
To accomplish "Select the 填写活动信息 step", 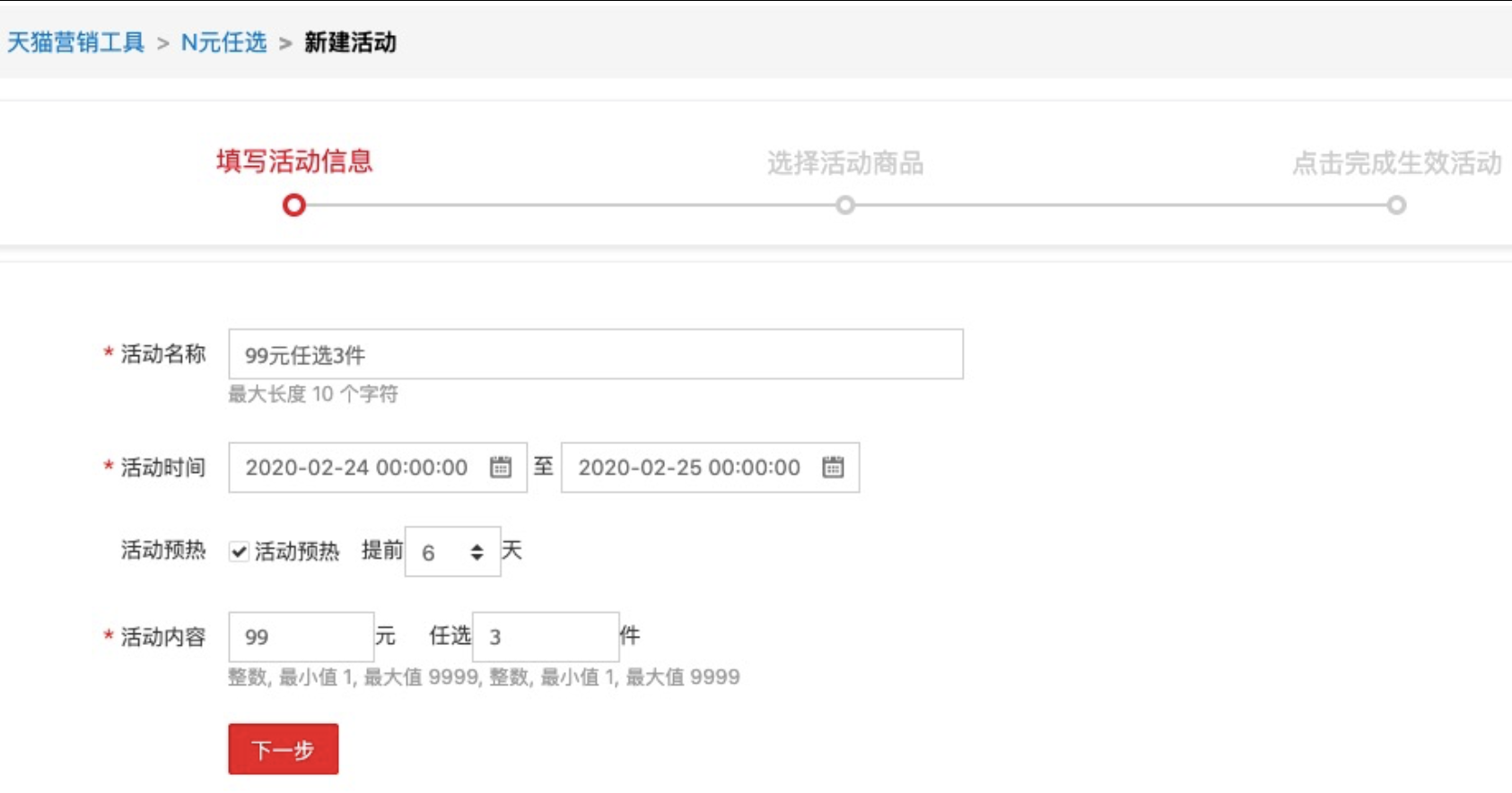I will pos(294,161).
